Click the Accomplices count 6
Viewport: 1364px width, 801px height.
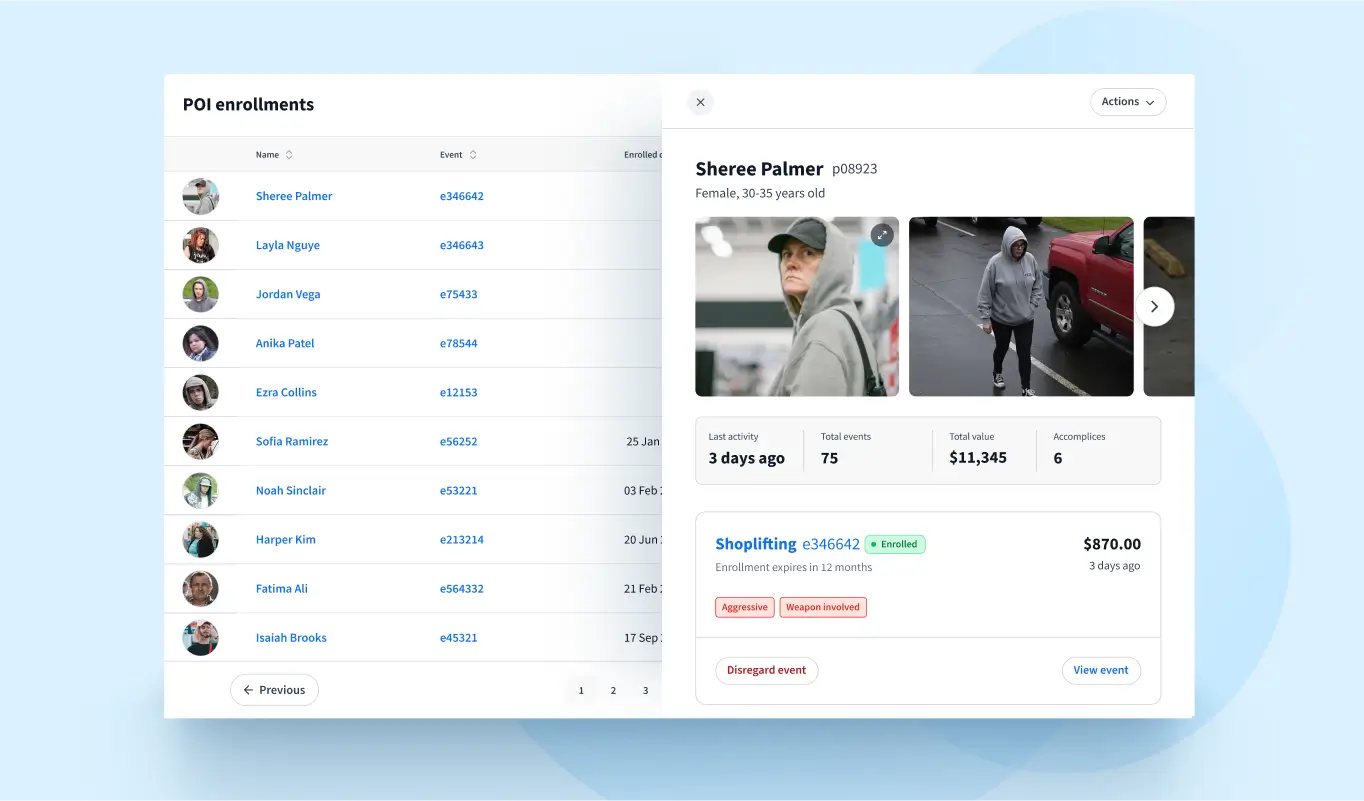(1058, 458)
